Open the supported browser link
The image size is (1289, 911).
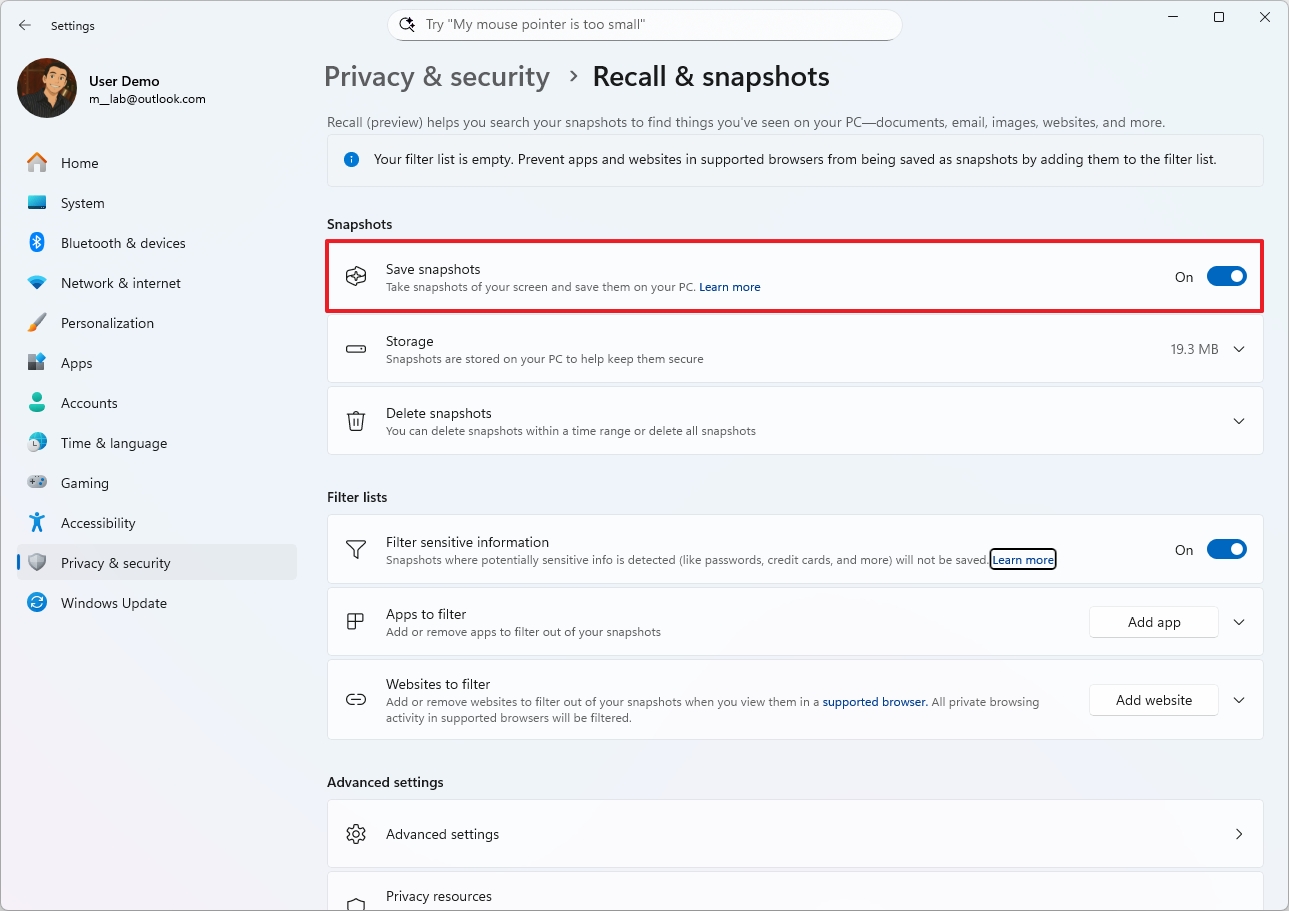tap(873, 702)
